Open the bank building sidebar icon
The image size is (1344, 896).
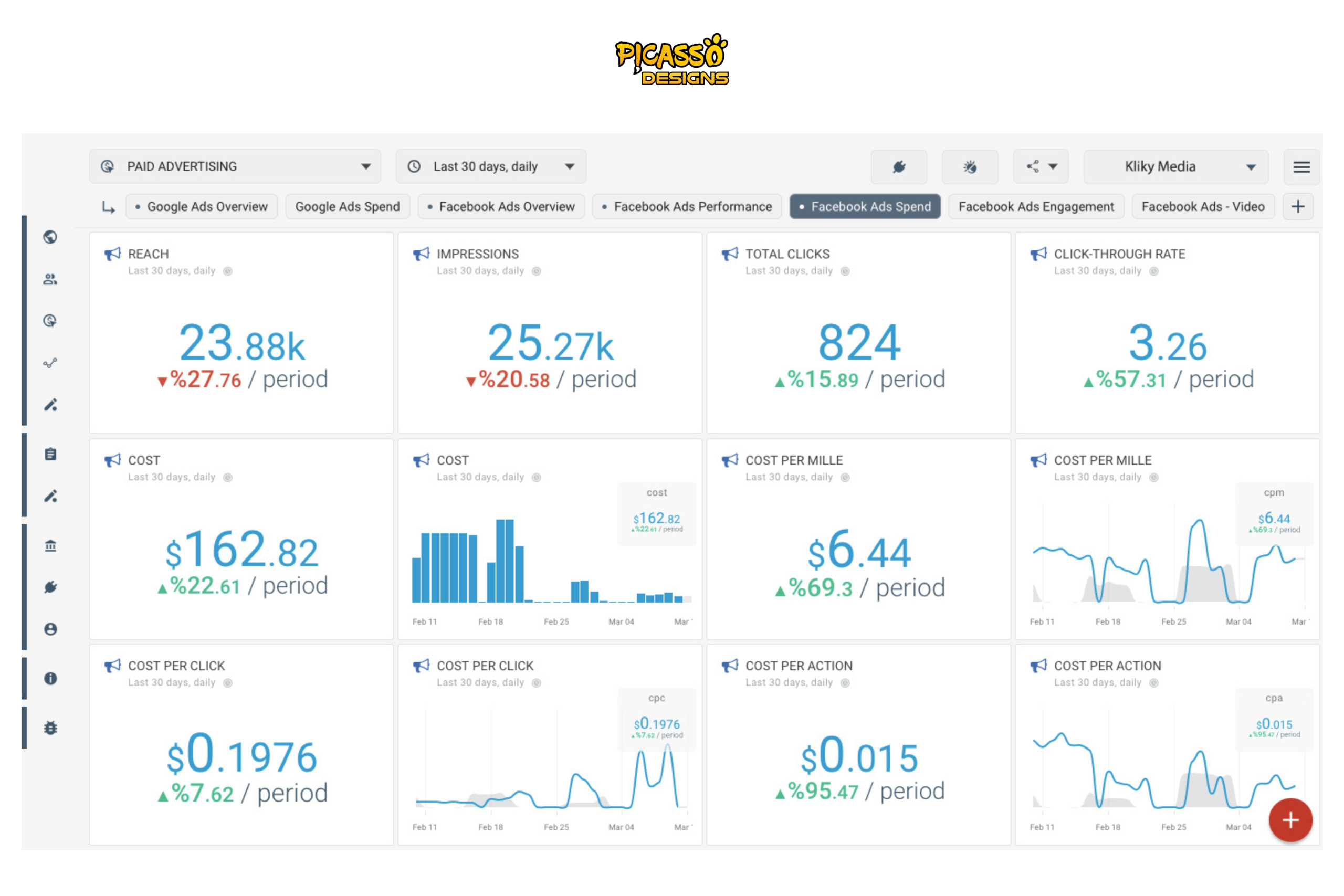coord(50,546)
